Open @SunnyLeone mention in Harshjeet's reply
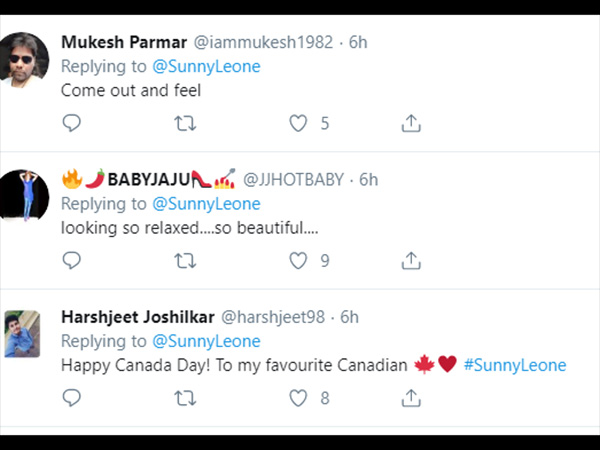Screen dimensions: 600x450 click(x=206, y=341)
